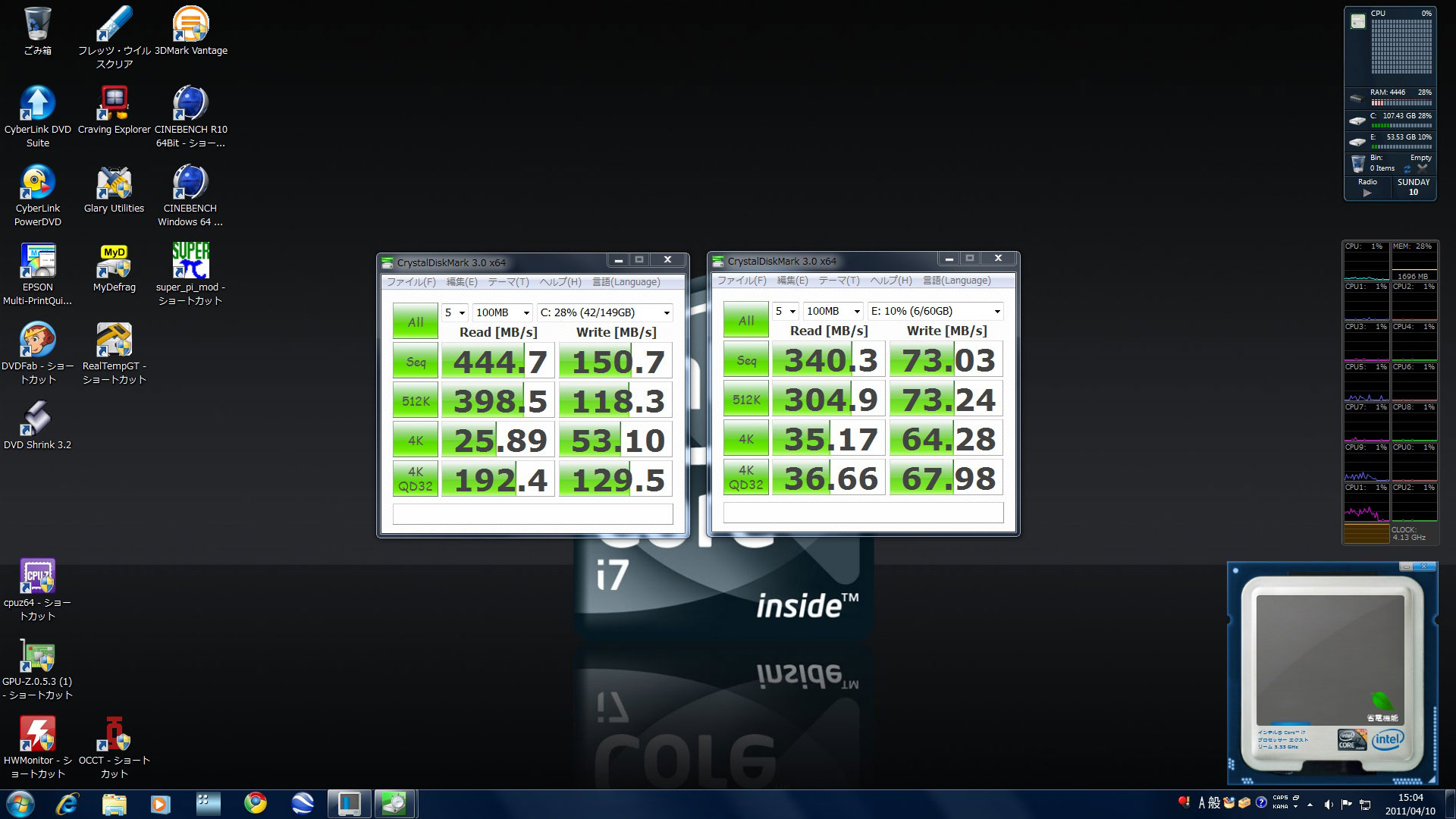Open the 3DMark Vantage desktop icon
The image size is (1456, 819).
coord(190,25)
